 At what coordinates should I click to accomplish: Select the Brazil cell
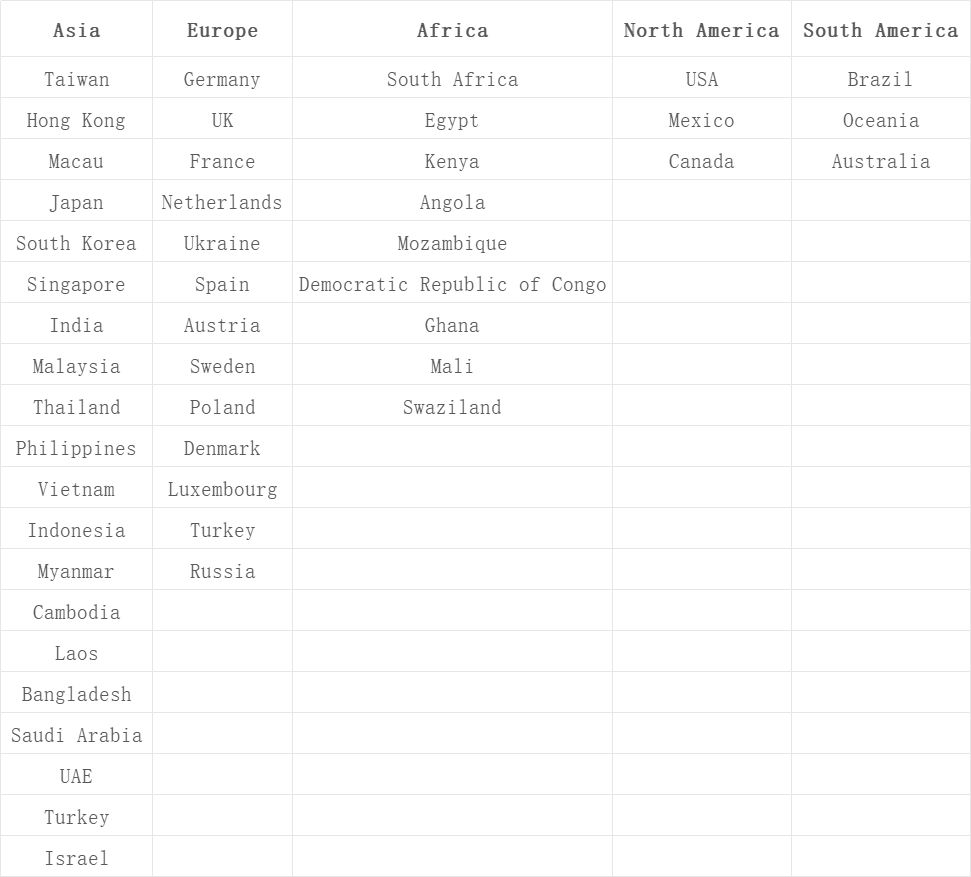[880, 79]
